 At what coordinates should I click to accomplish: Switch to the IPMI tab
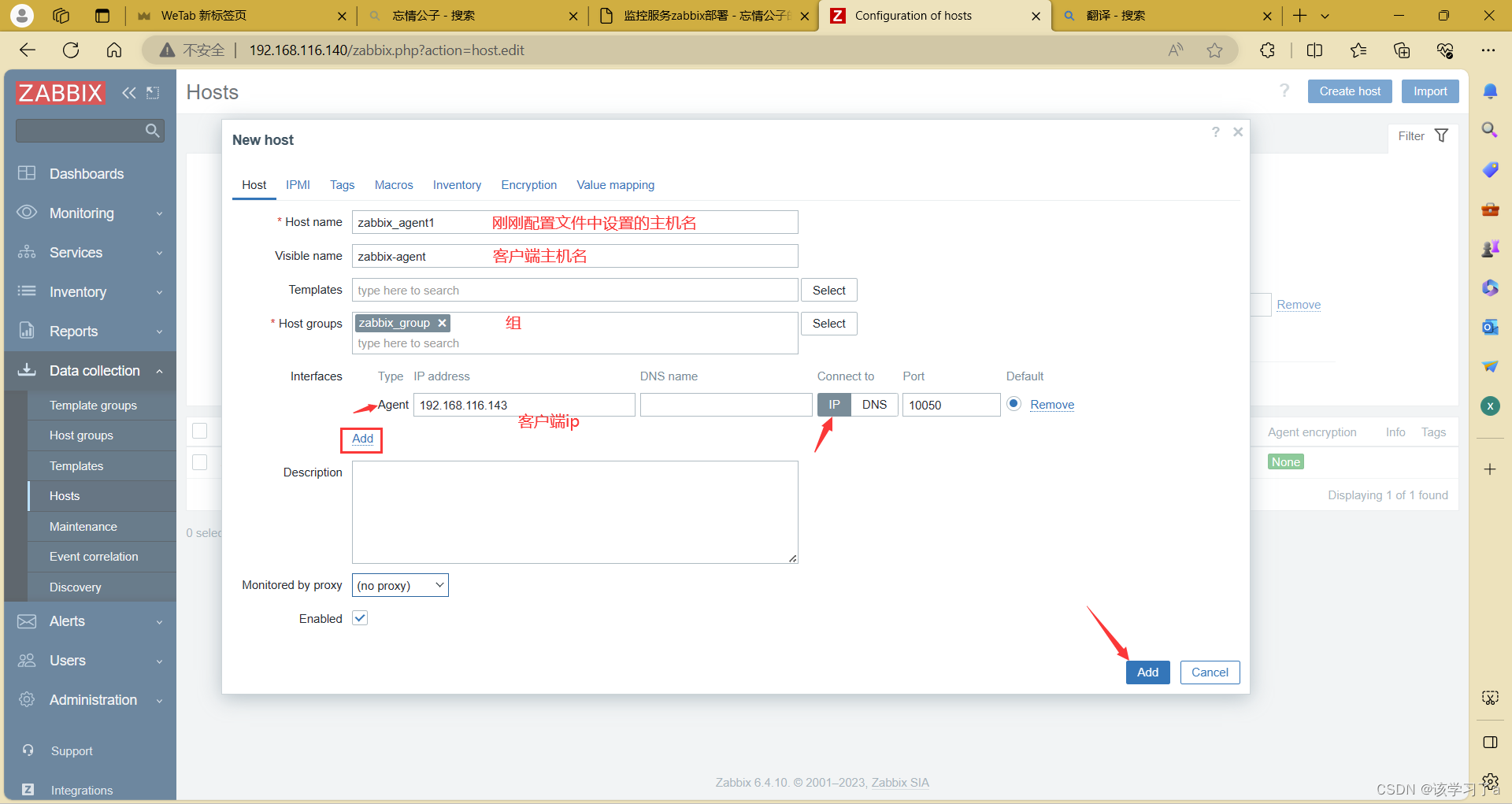298,185
